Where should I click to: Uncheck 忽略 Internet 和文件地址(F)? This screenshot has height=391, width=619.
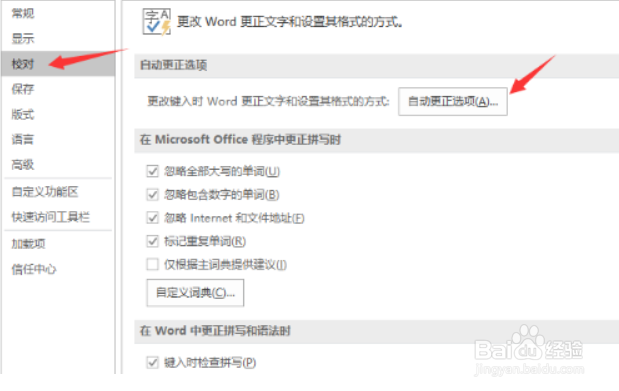[152, 218]
